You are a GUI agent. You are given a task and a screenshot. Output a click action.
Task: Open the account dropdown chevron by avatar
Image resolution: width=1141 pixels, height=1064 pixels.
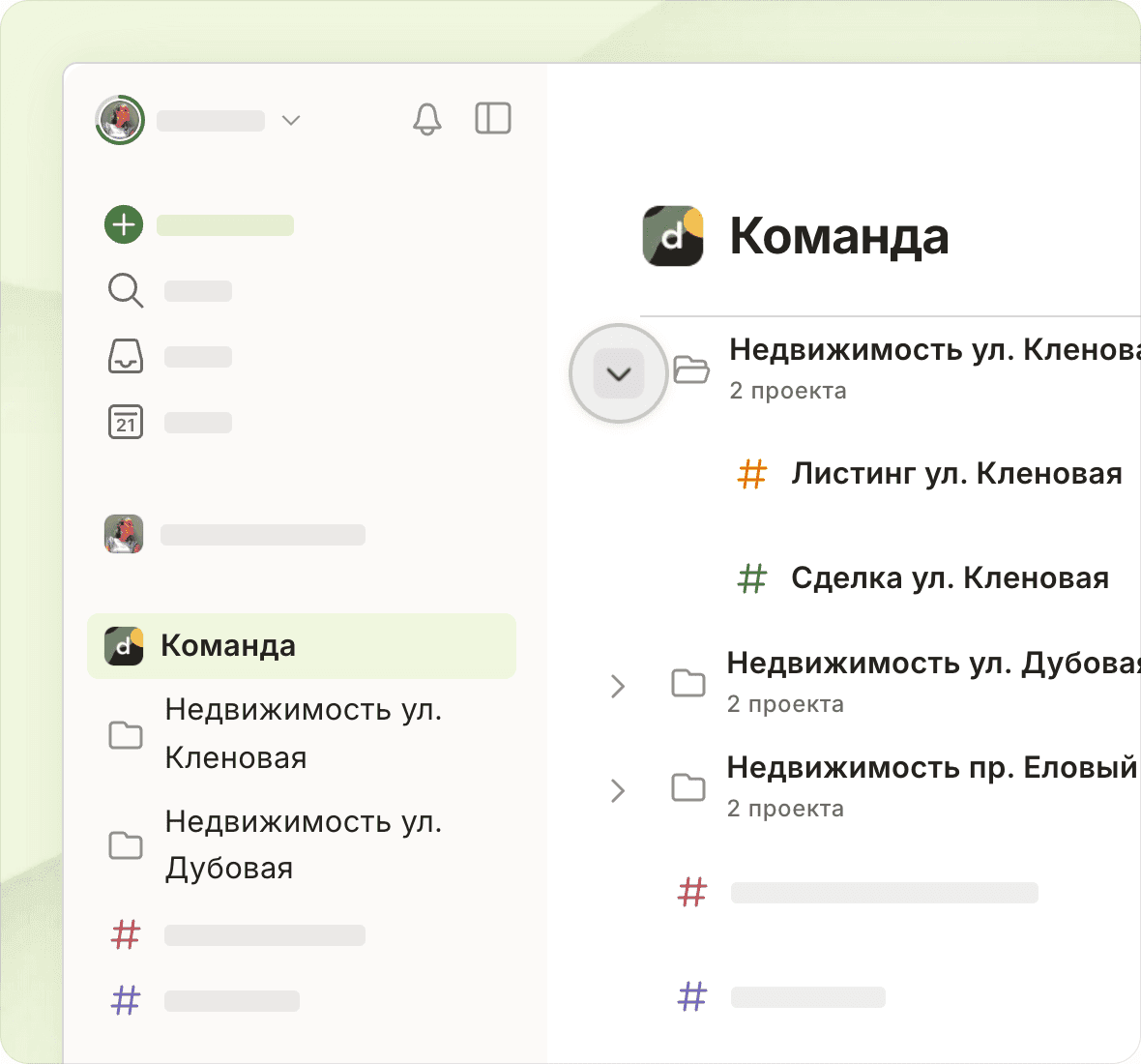tap(290, 120)
